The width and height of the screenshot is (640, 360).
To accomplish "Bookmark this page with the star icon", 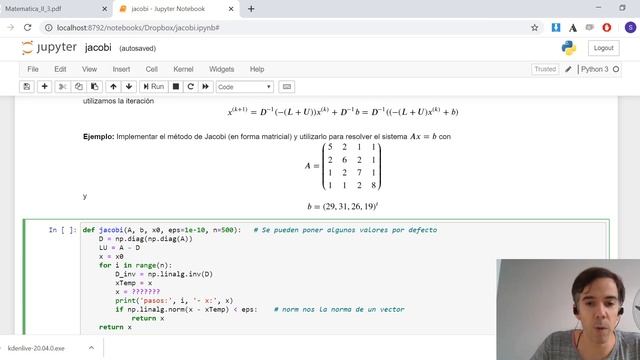I will [x=534, y=28].
